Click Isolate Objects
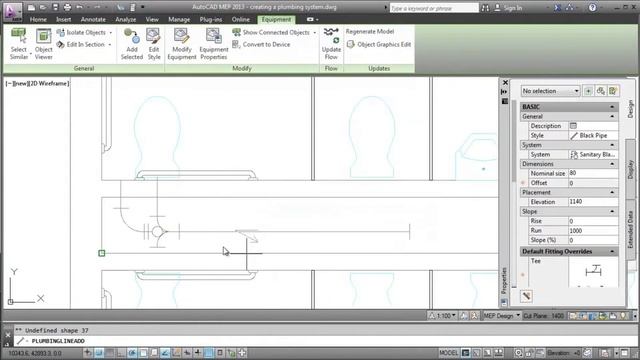This screenshot has width=640, height=360. point(81,32)
